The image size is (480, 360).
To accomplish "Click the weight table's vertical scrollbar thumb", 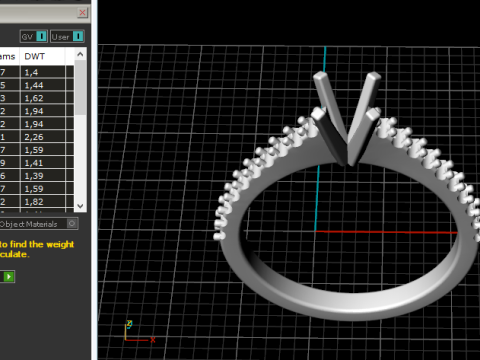I will 80,87.
